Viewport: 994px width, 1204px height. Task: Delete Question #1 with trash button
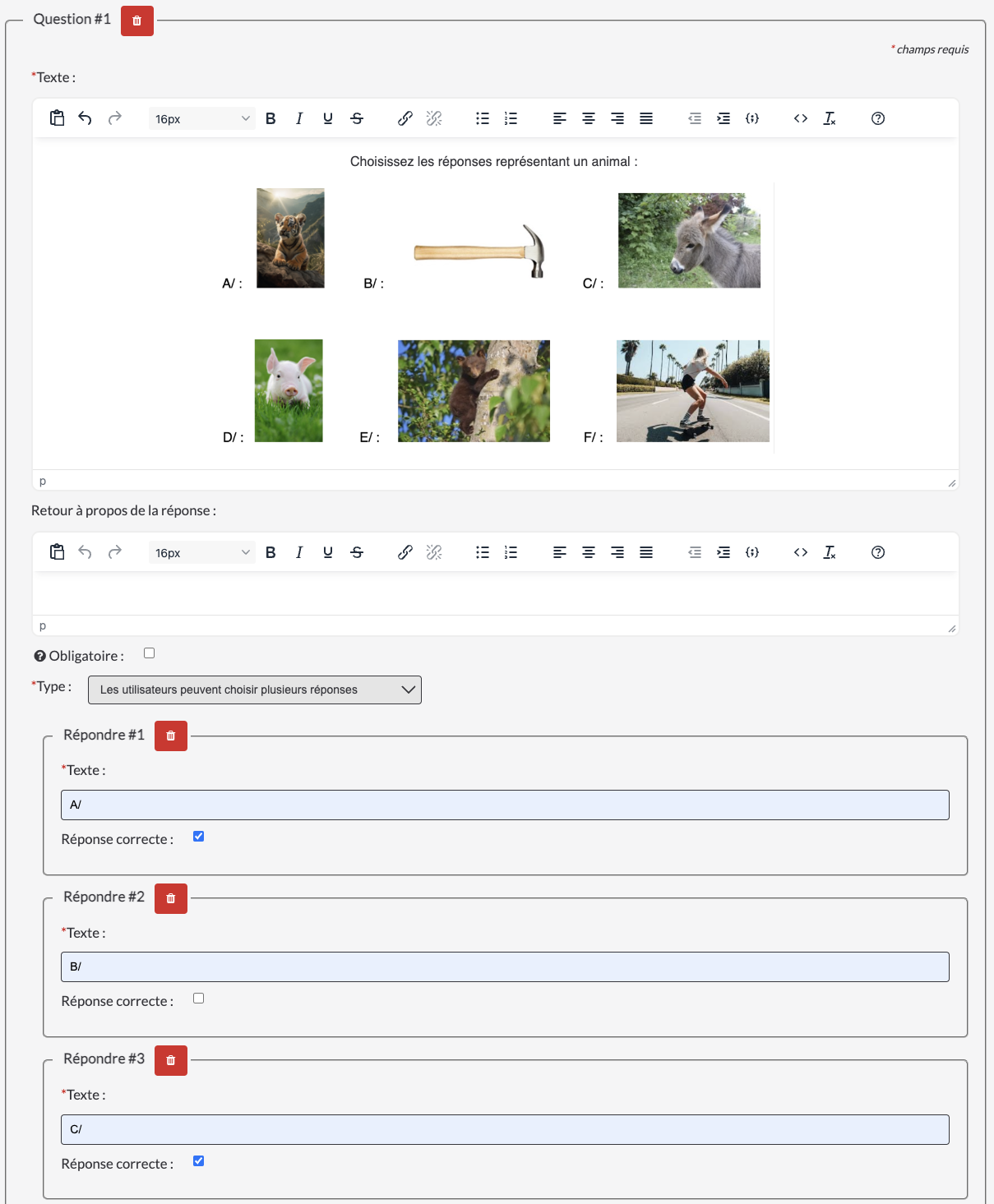[137, 21]
